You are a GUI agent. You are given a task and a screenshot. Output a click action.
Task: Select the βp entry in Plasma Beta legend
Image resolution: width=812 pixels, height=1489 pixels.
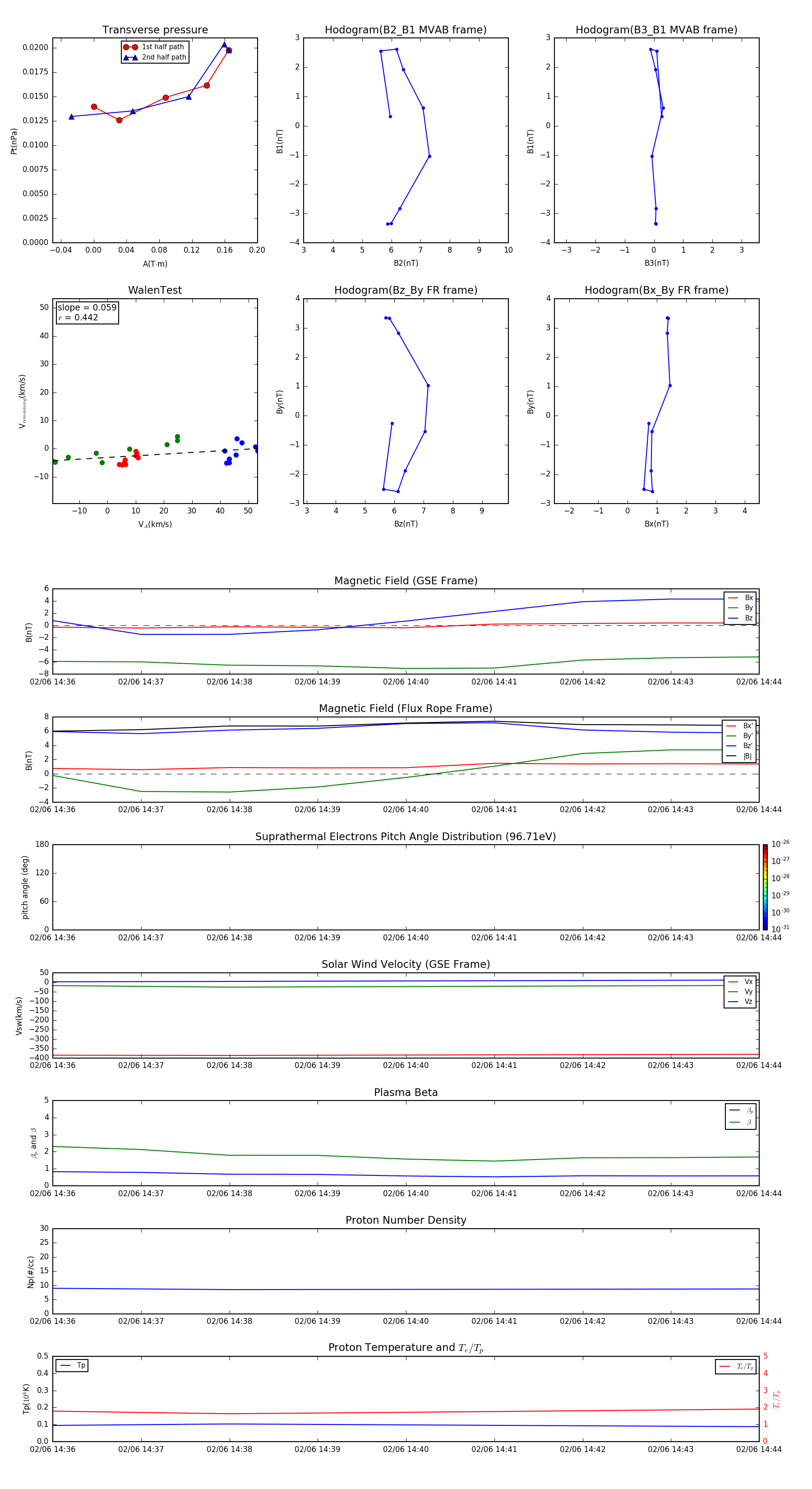point(742,1110)
